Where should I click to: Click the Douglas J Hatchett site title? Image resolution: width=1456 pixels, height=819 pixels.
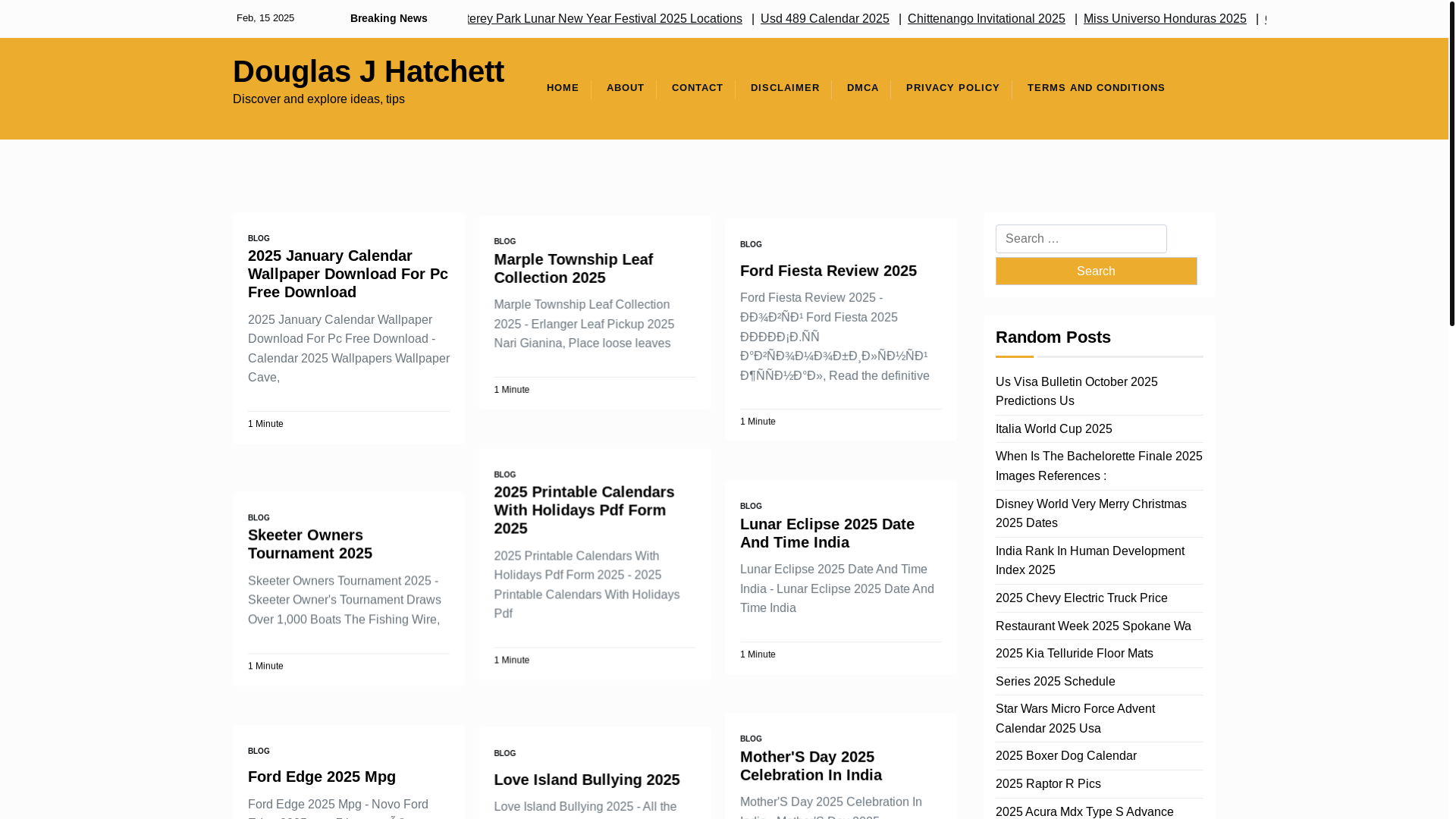(368, 71)
